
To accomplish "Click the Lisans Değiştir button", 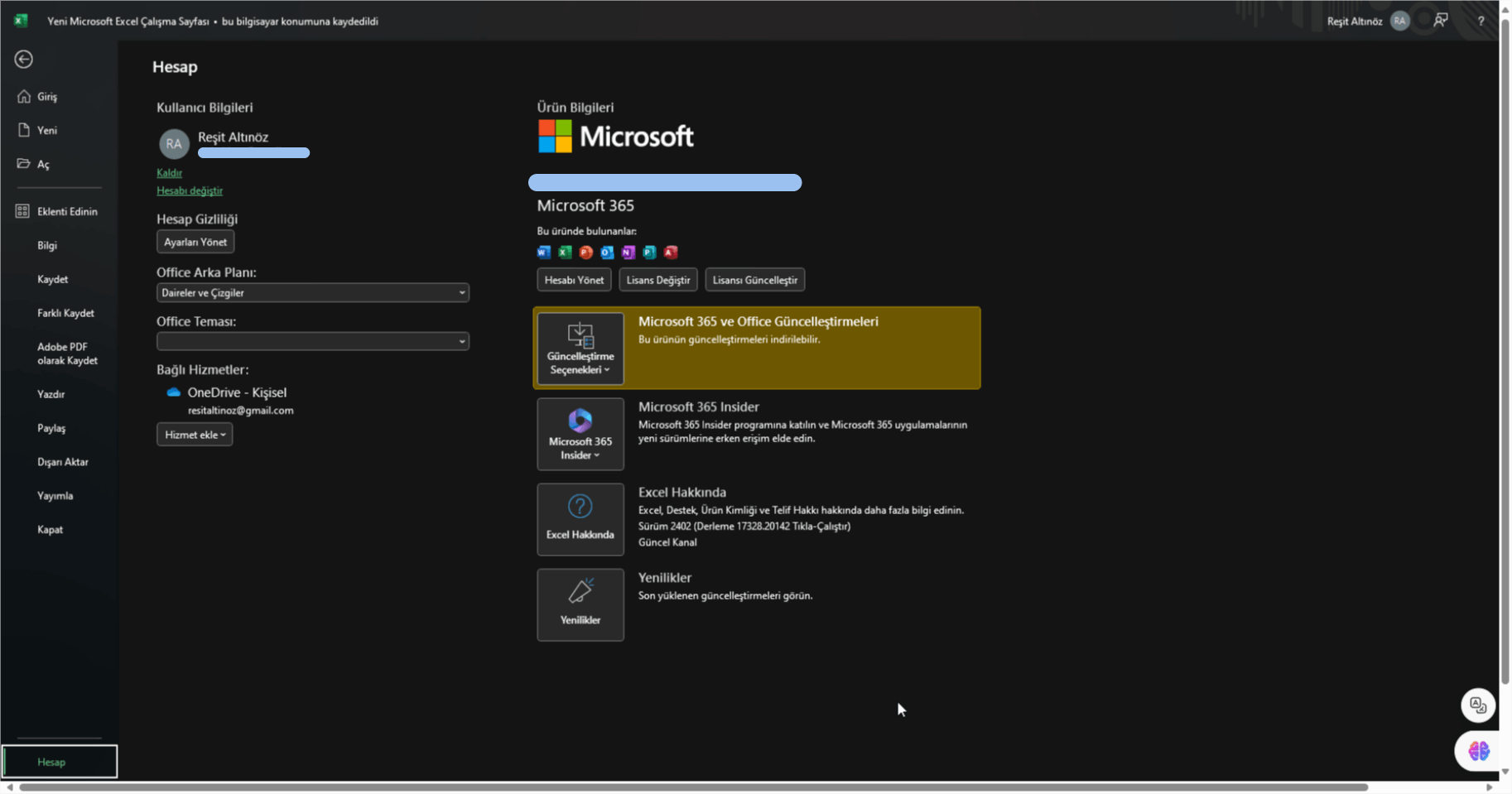I will [658, 280].
